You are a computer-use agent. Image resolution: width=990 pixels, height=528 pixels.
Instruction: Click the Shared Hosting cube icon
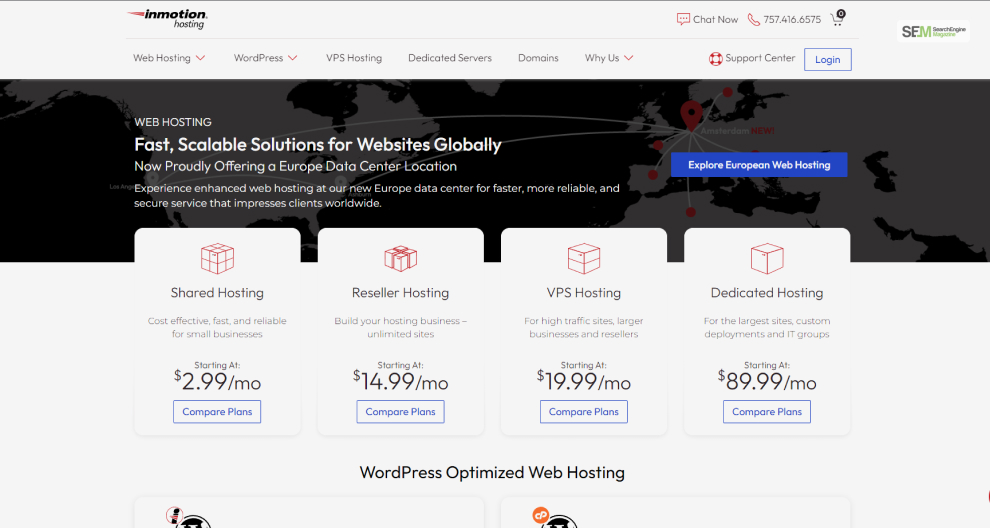[217, 258]
